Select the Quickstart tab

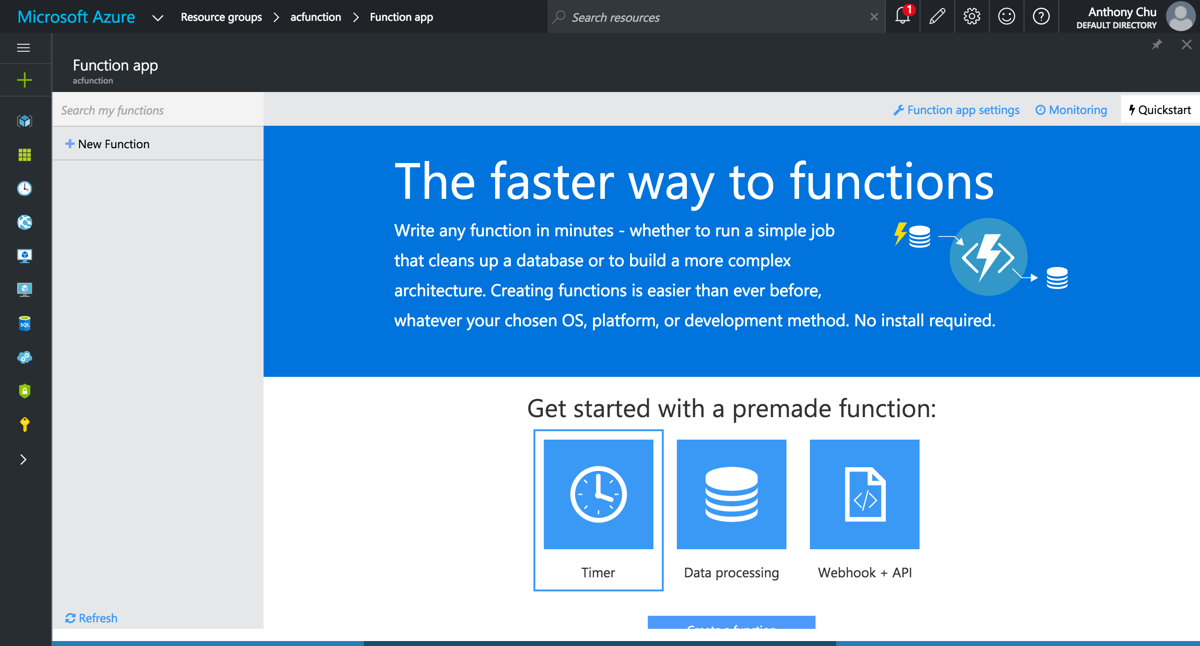tap(1160, 110)
